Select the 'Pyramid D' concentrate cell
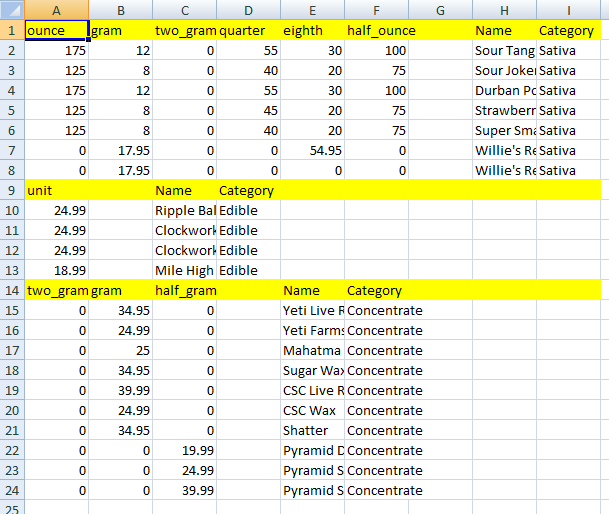609x514 pixels. [x=313, y=450]
